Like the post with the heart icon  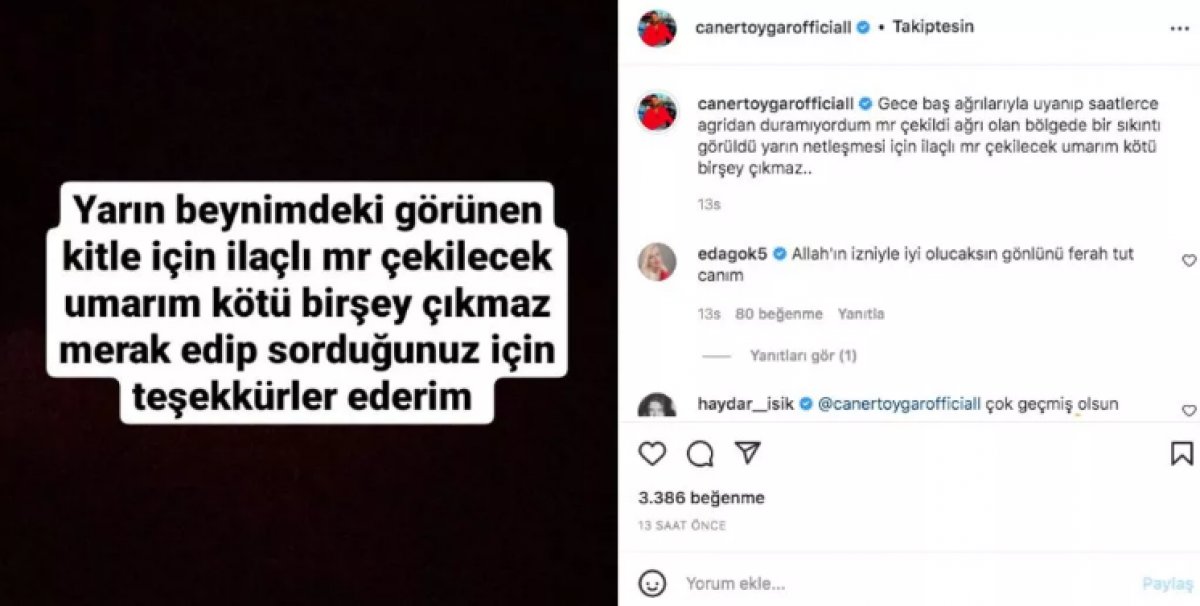point(652,454)
